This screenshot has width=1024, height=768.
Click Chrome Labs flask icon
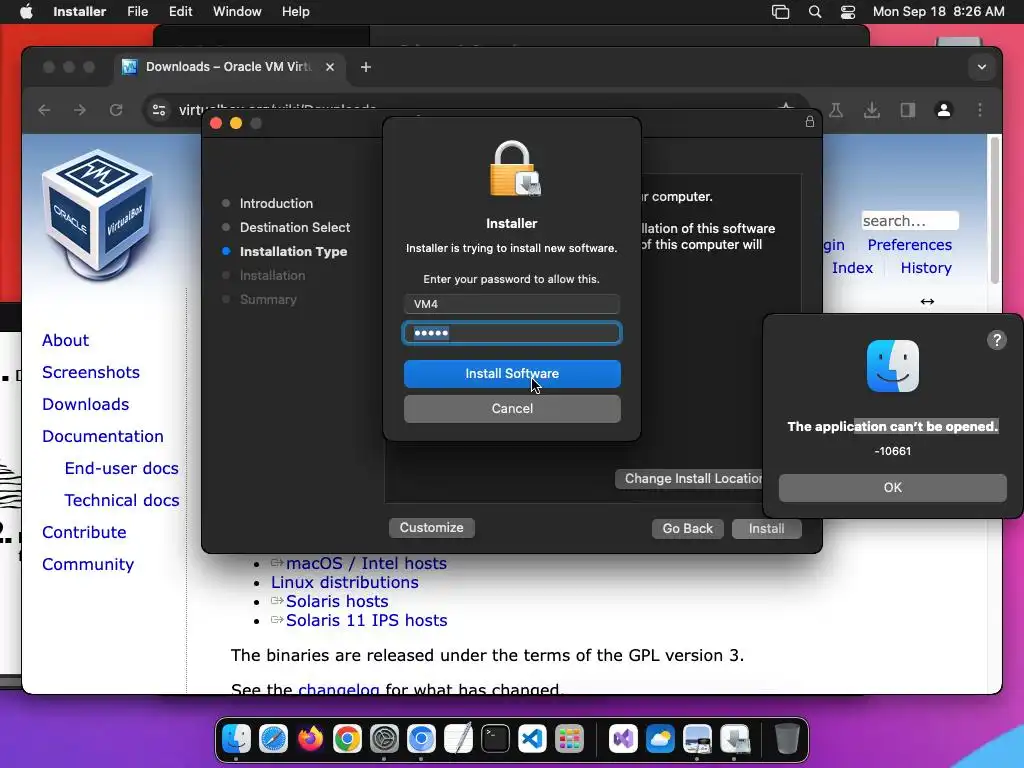click(836, 110)
